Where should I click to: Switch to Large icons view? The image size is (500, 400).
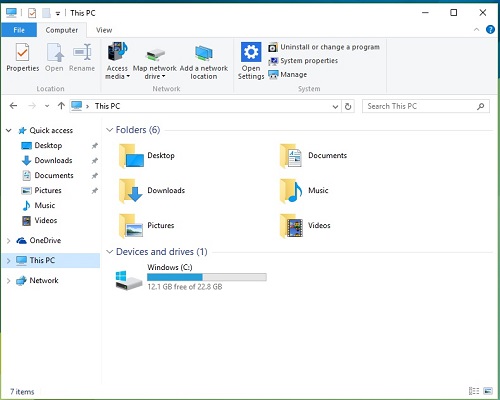tap(488, 391)
